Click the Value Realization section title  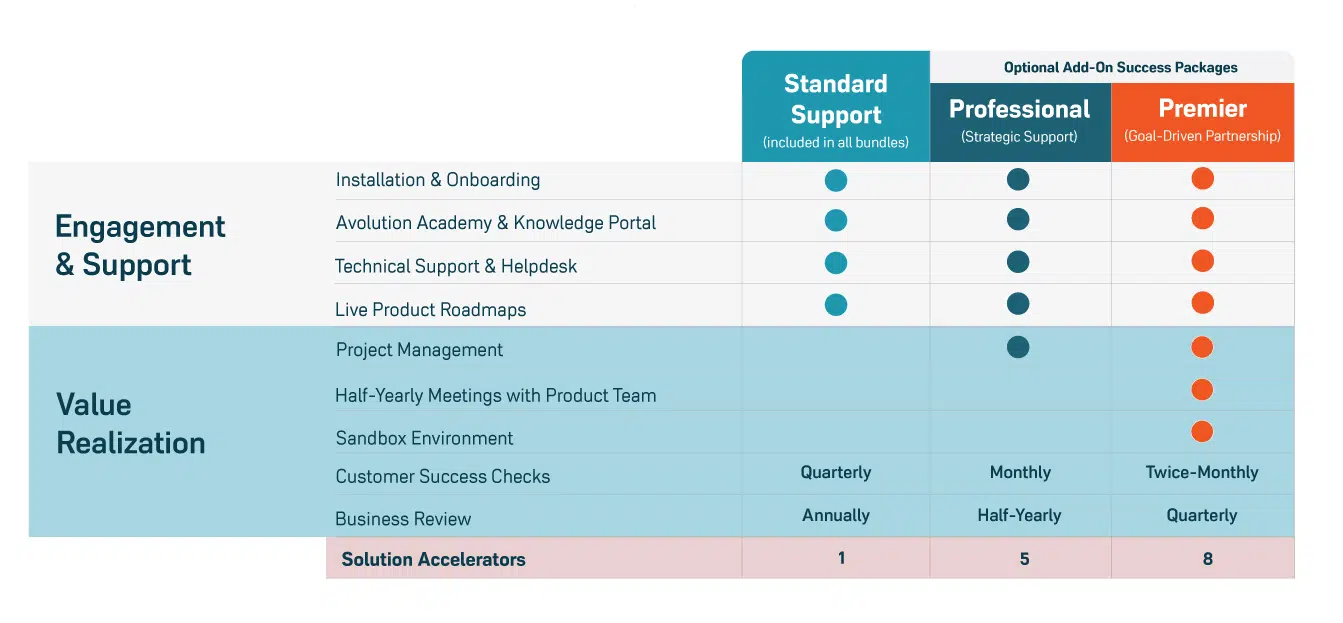(x=130, y=423)
